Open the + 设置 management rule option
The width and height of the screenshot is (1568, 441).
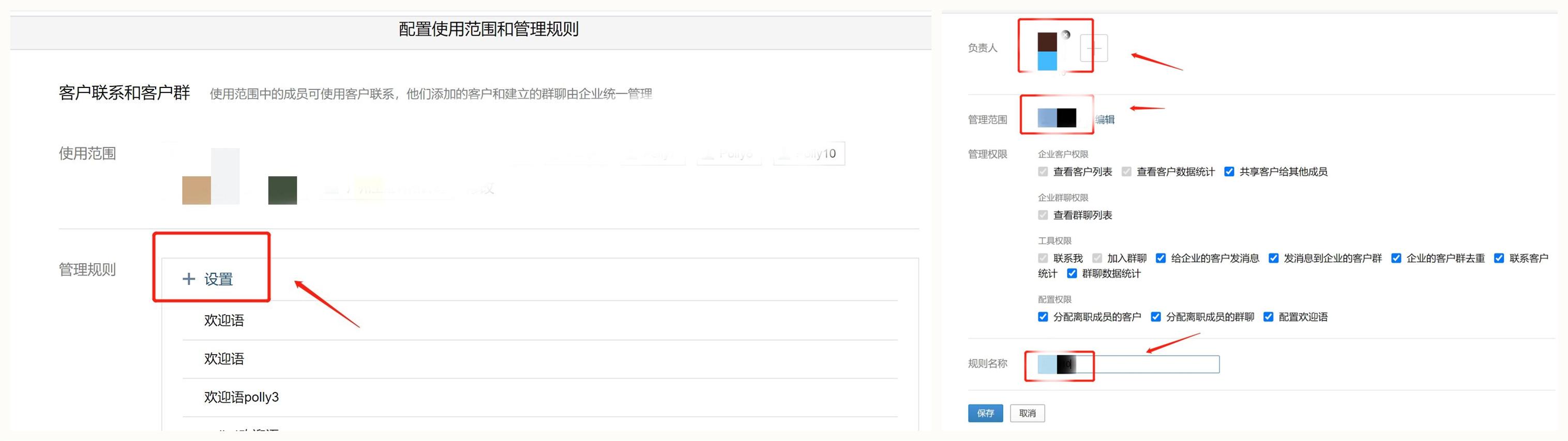click(x=208, y=279)
